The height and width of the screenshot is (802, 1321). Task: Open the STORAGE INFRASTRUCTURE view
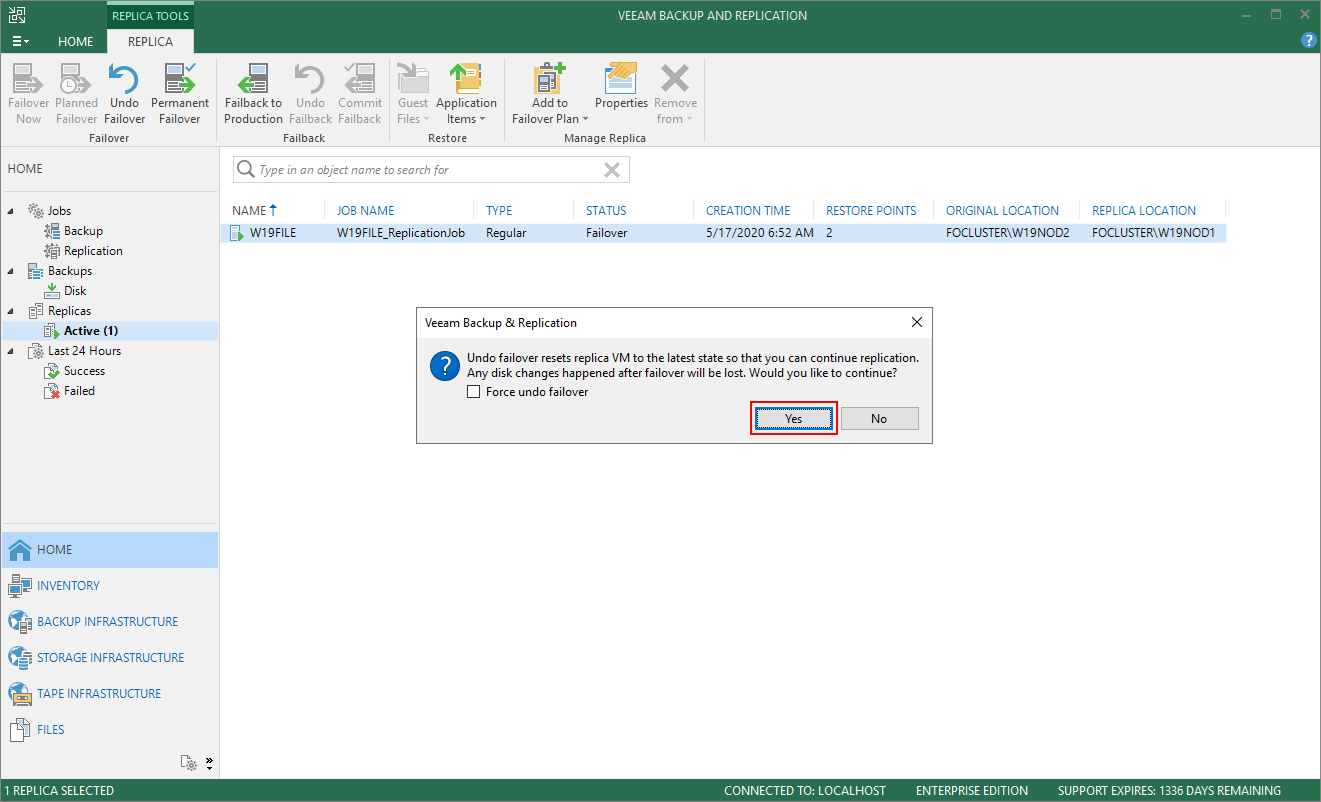click(109, 658)
